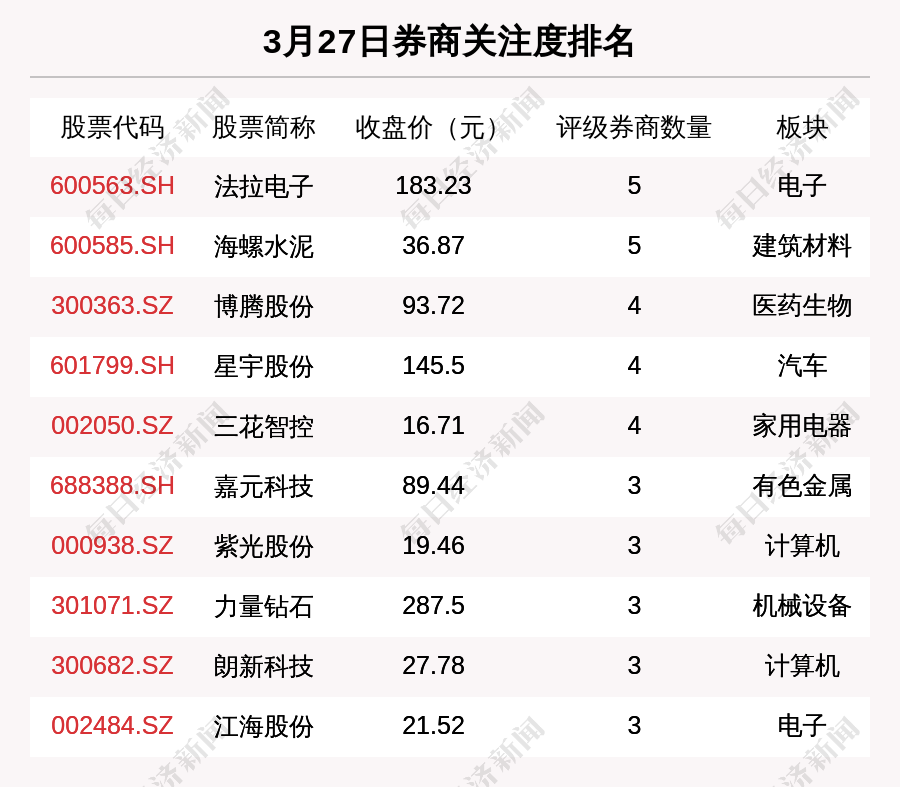Select the 医药生物 sector cell
This screenshot has width=900, height=787.
[x=802, y=306]
